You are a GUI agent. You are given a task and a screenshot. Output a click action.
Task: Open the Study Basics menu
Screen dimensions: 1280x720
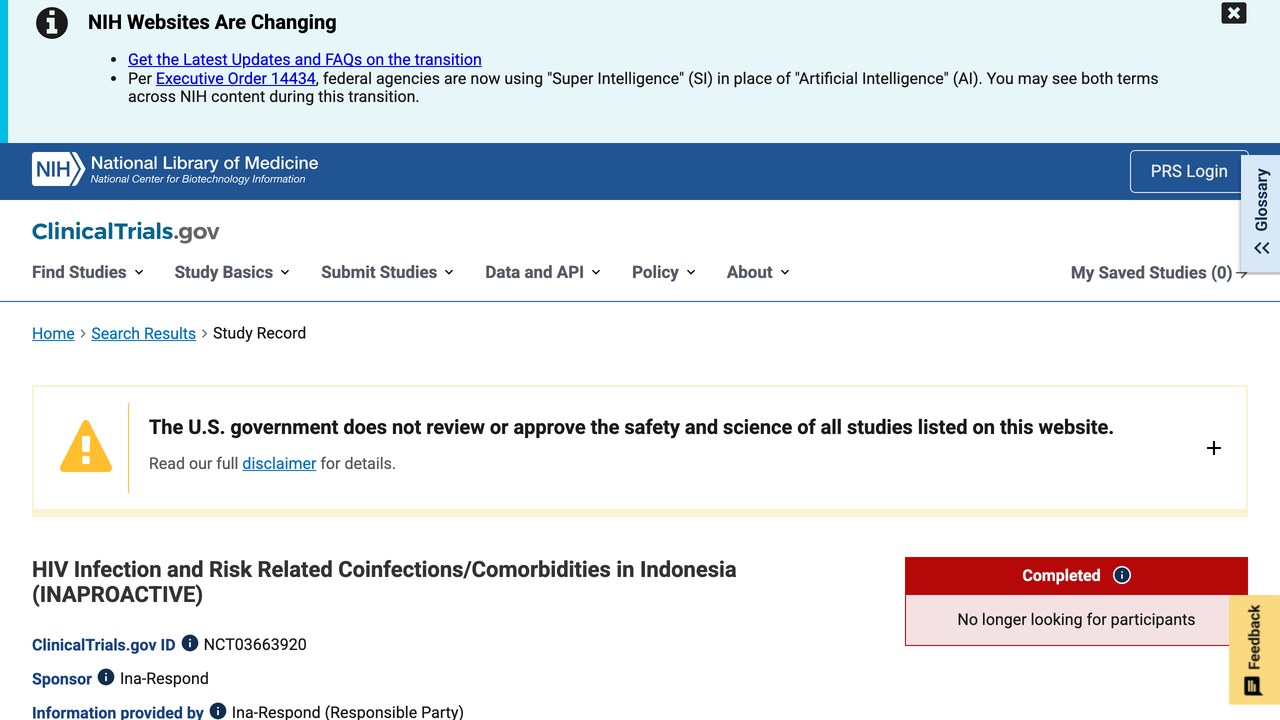click(232, 272)
